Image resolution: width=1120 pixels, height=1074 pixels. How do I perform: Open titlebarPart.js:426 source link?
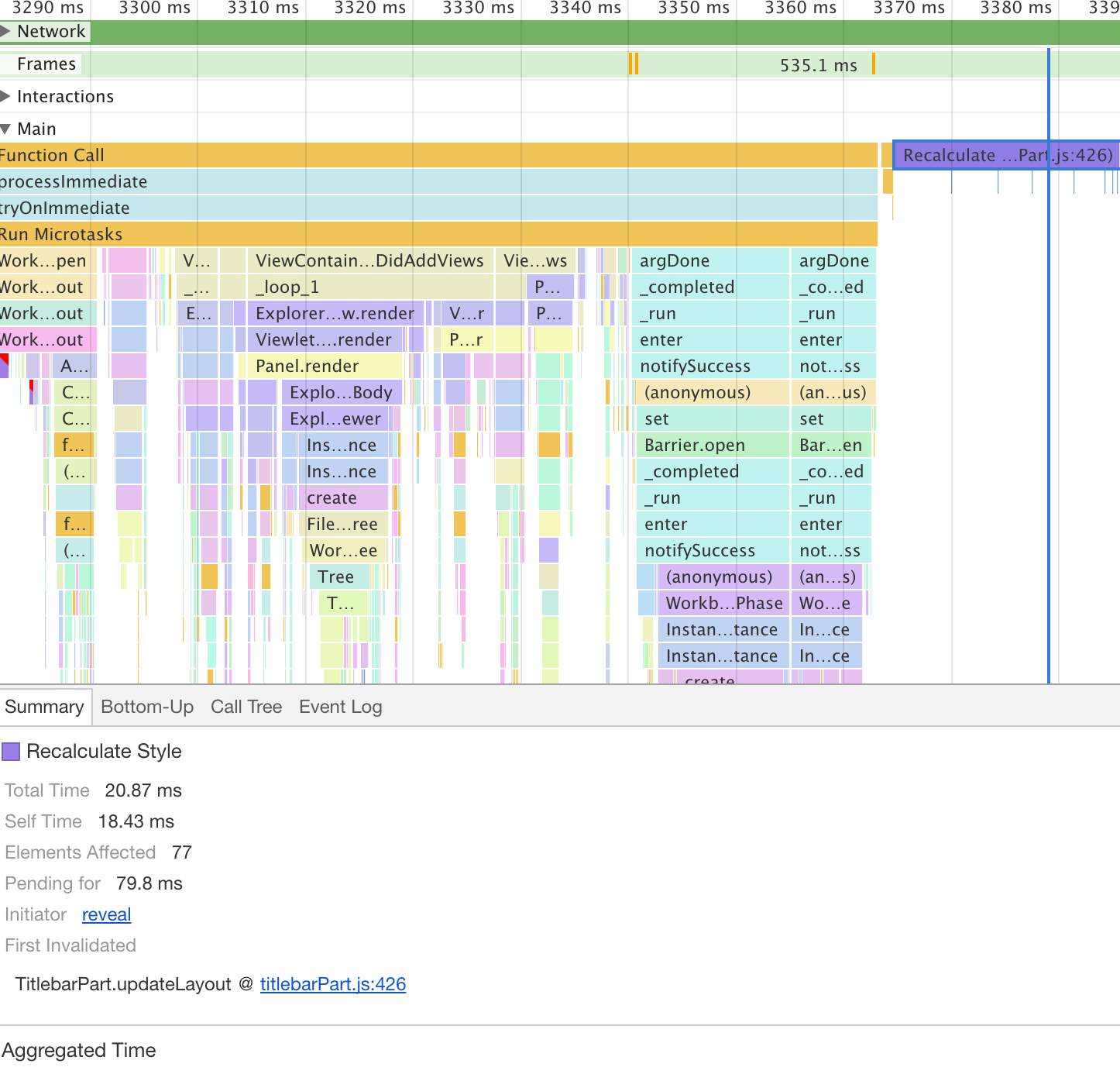333,984
